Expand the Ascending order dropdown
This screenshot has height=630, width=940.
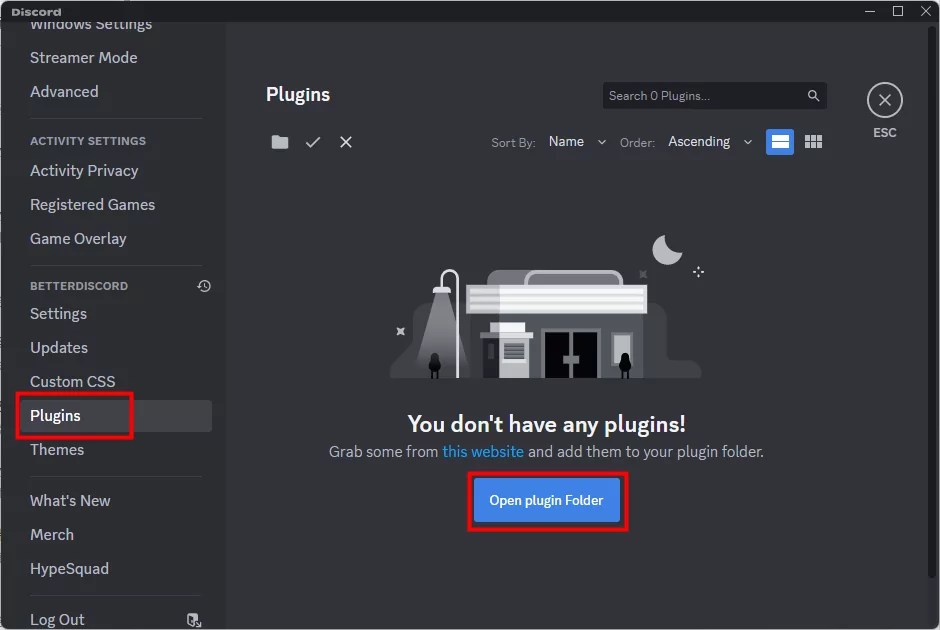click(x=710, y=141)
